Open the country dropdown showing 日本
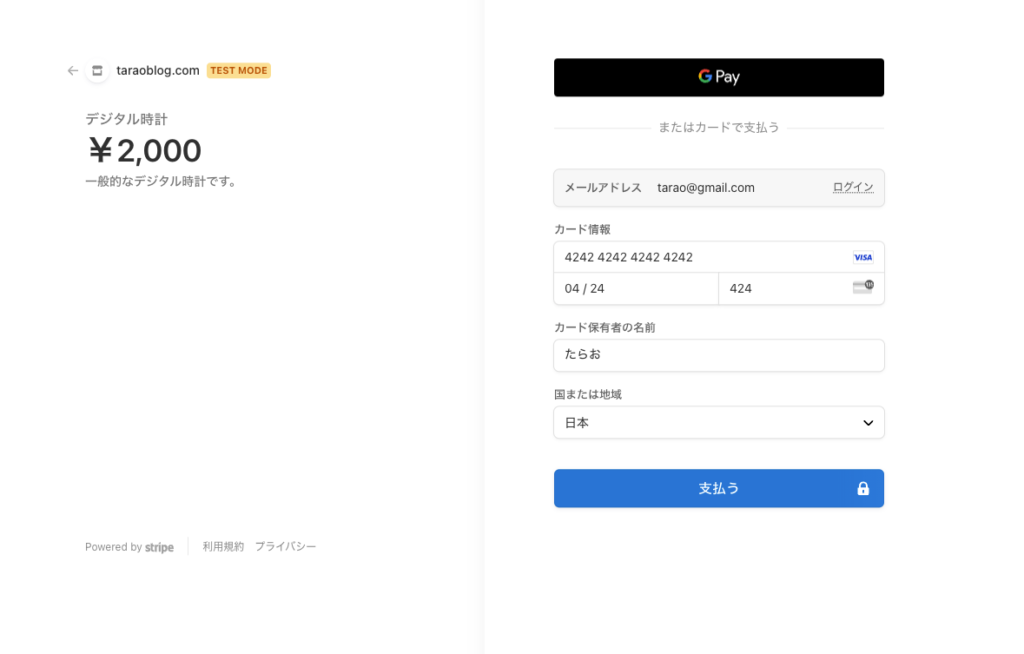1024x654 pixels. (718, 423)
